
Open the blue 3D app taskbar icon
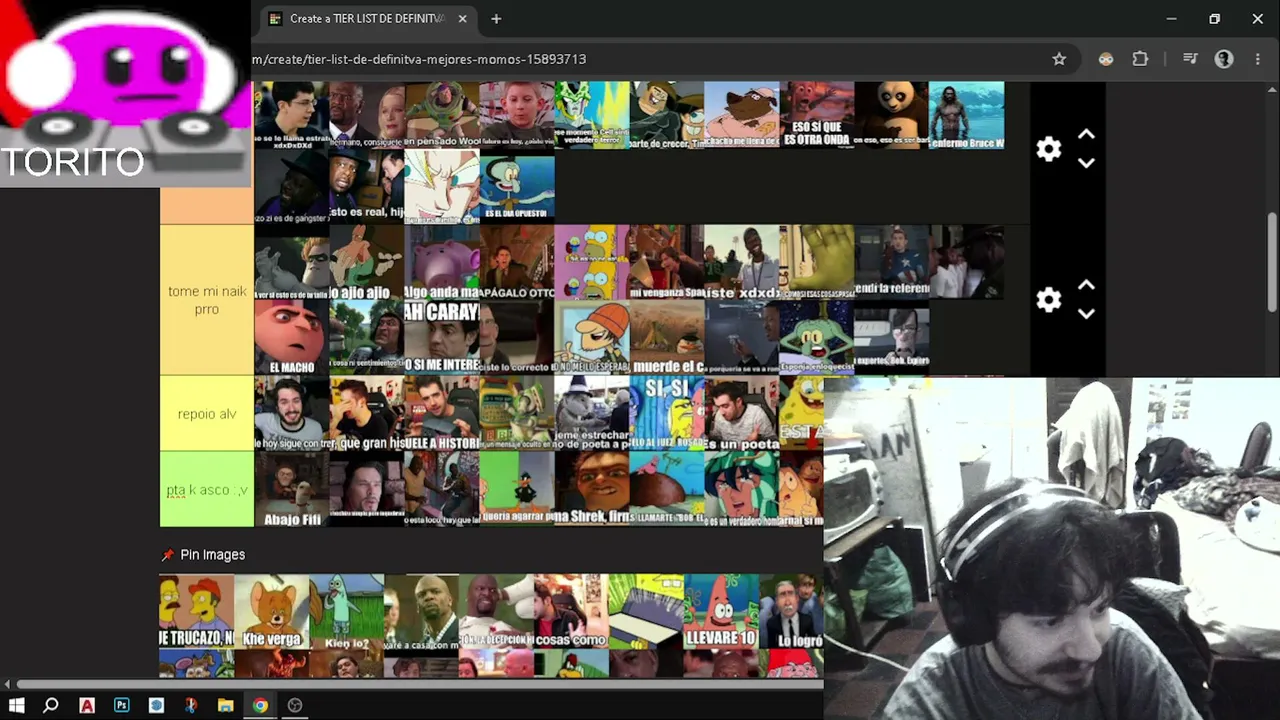[156, 705]
